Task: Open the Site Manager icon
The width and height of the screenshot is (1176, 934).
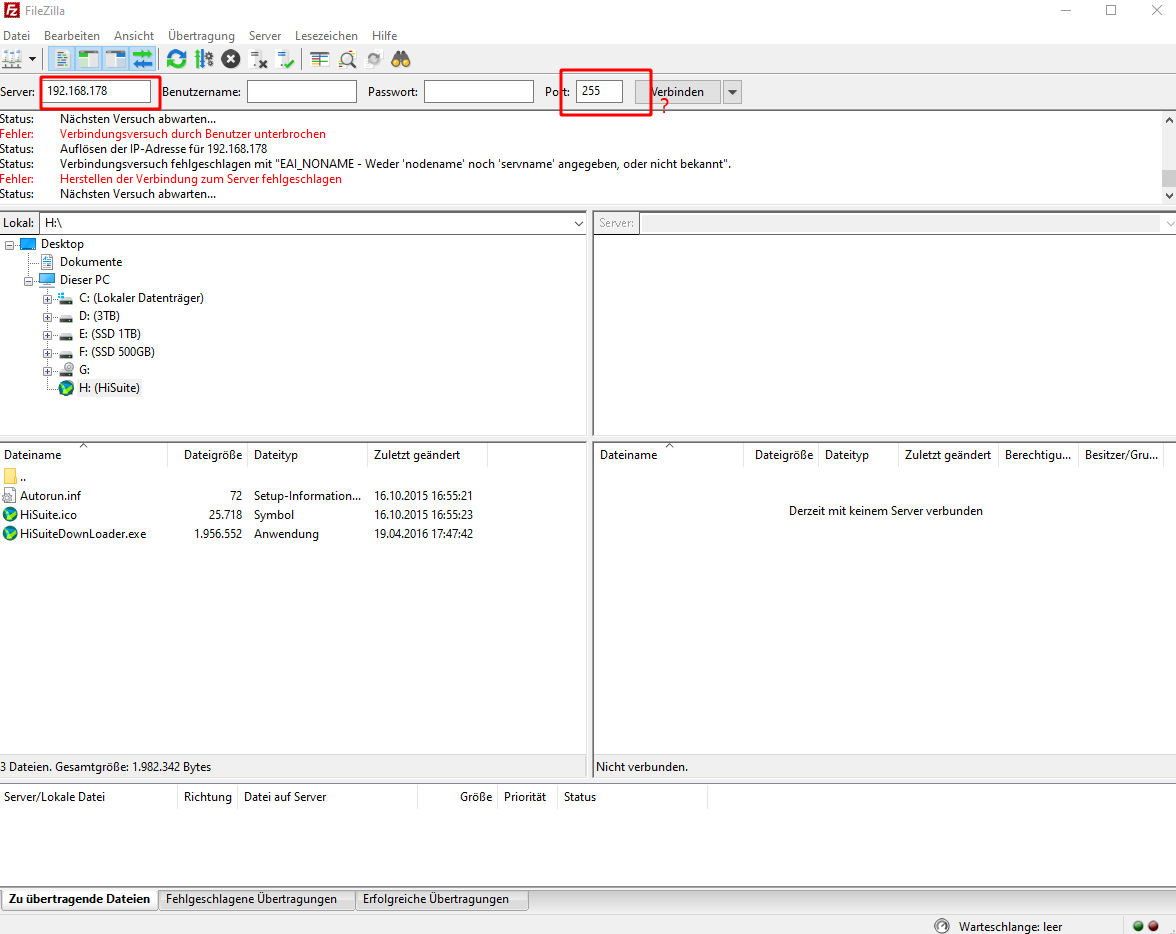Action: pyautogui.click(x=12, y=59)
